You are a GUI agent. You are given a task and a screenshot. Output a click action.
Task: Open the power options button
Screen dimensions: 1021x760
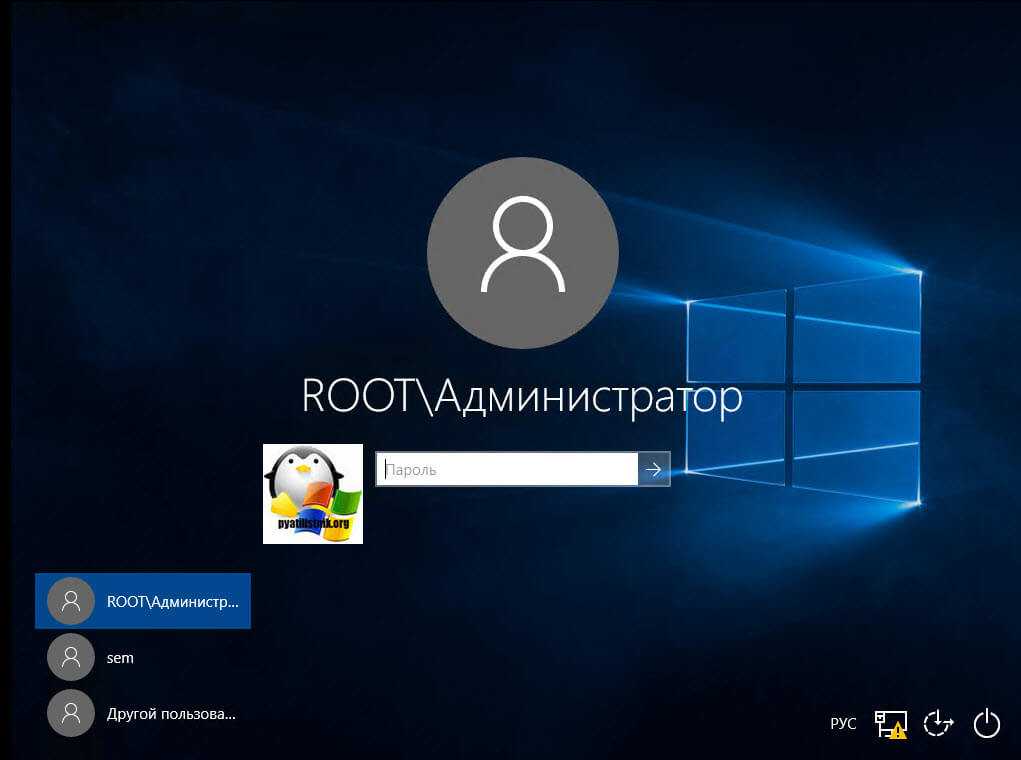(986, 723)
